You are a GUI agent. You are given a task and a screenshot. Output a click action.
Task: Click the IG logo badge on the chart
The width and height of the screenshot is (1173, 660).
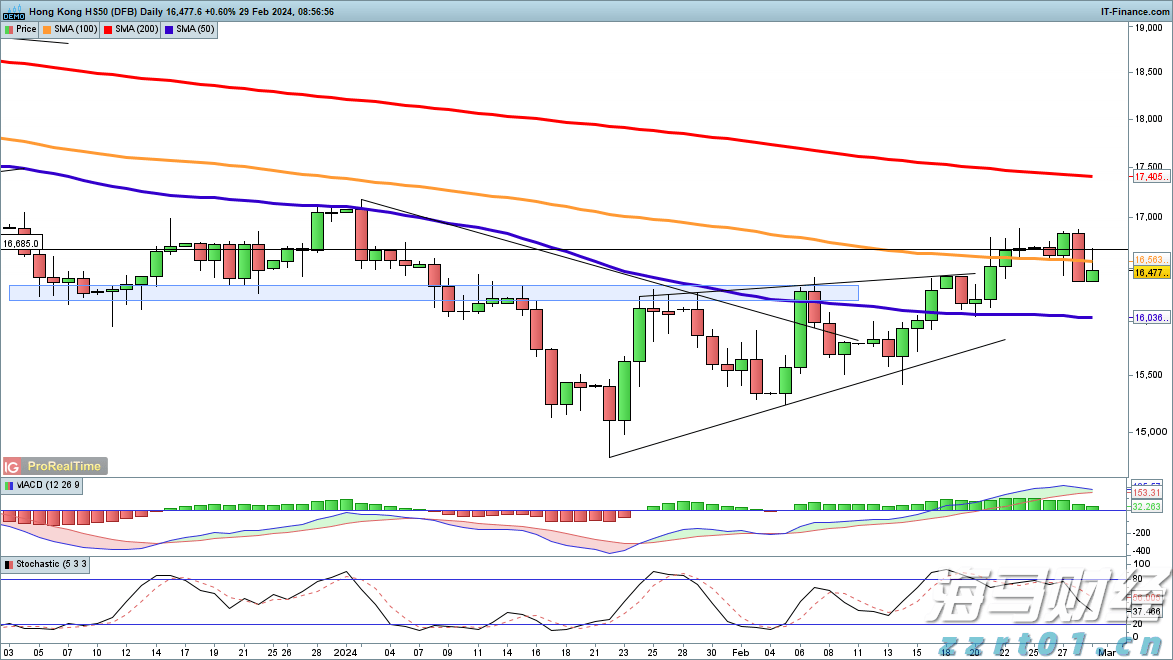pyautogui.click(x=13, y=466)
